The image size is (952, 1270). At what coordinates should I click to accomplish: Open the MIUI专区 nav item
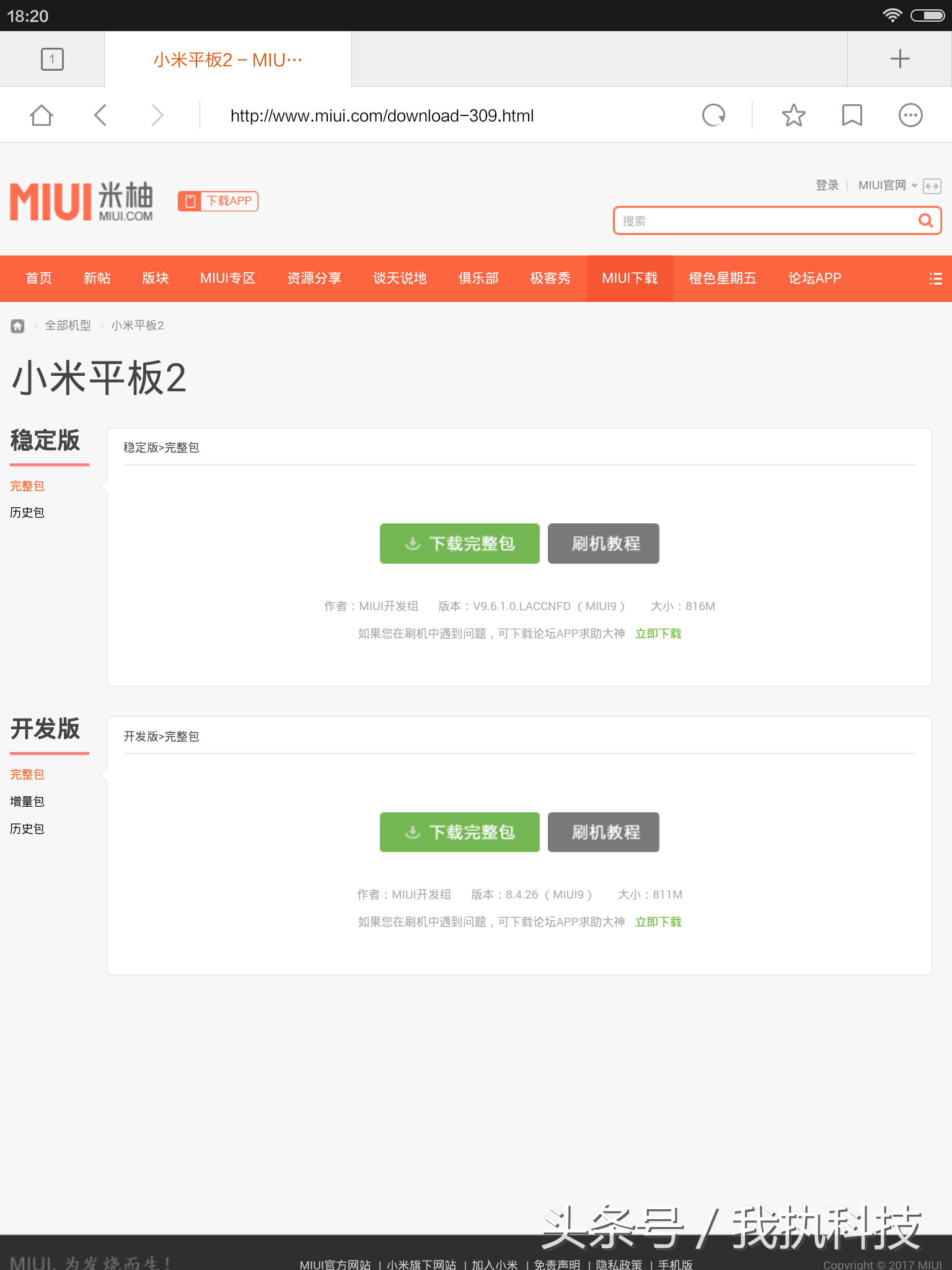tap(227, 278)
